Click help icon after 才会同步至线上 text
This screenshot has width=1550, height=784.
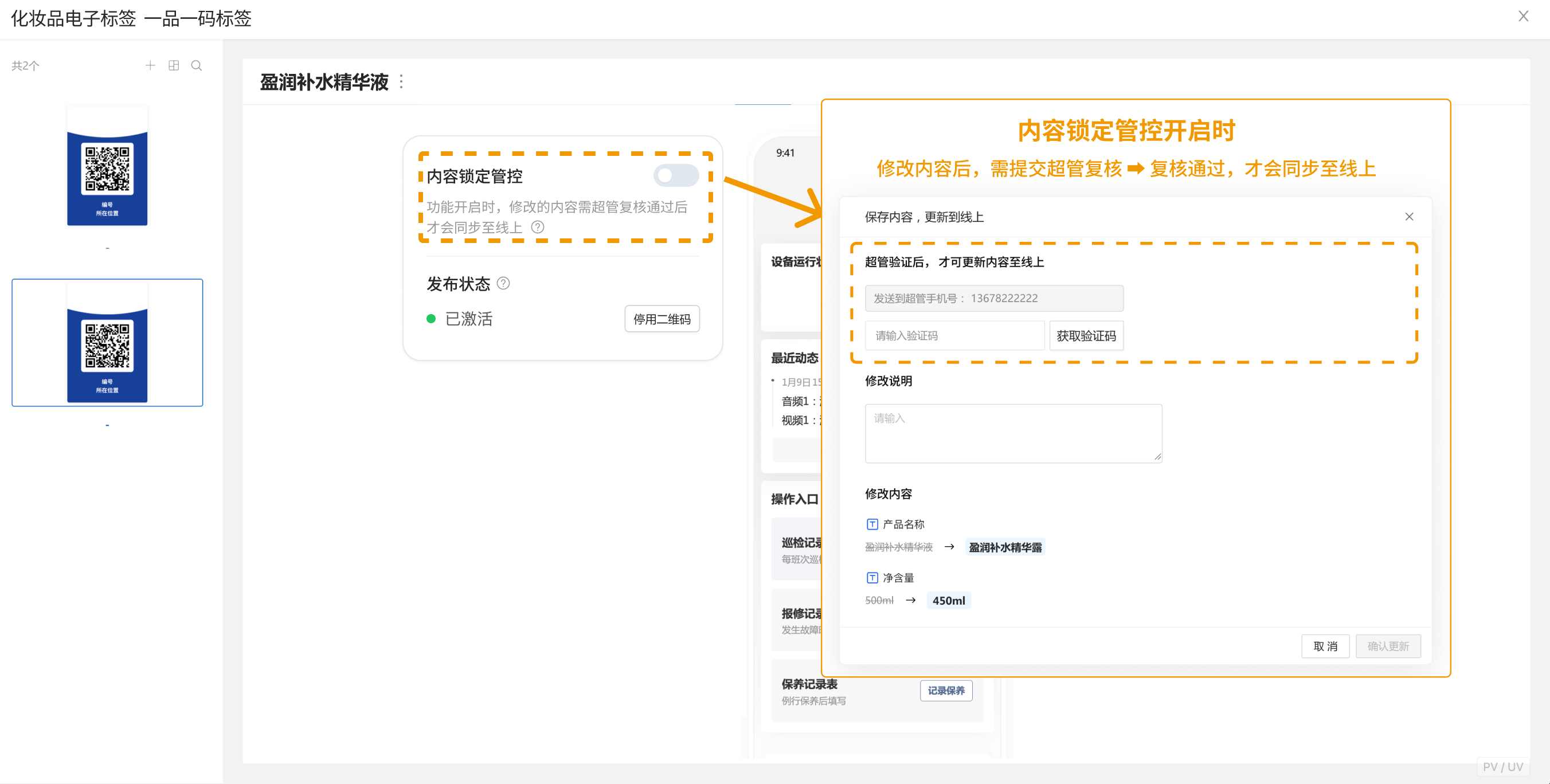538,227
